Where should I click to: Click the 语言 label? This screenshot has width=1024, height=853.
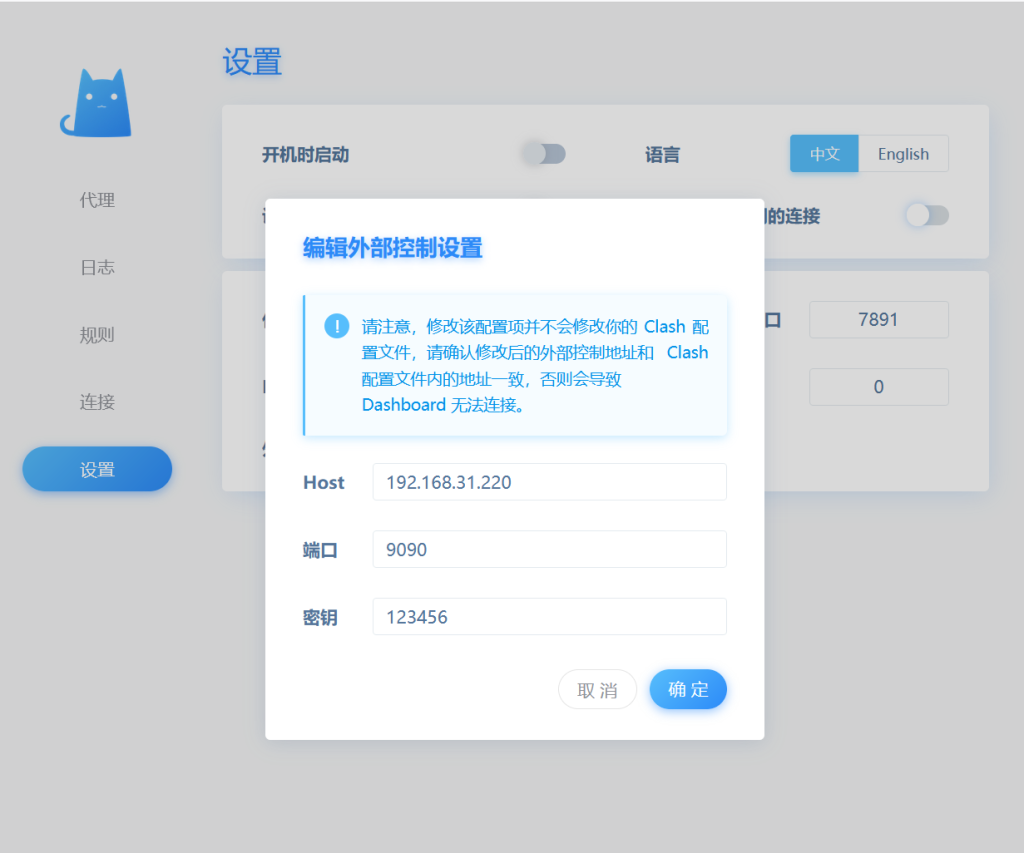[x=662, y=155]
